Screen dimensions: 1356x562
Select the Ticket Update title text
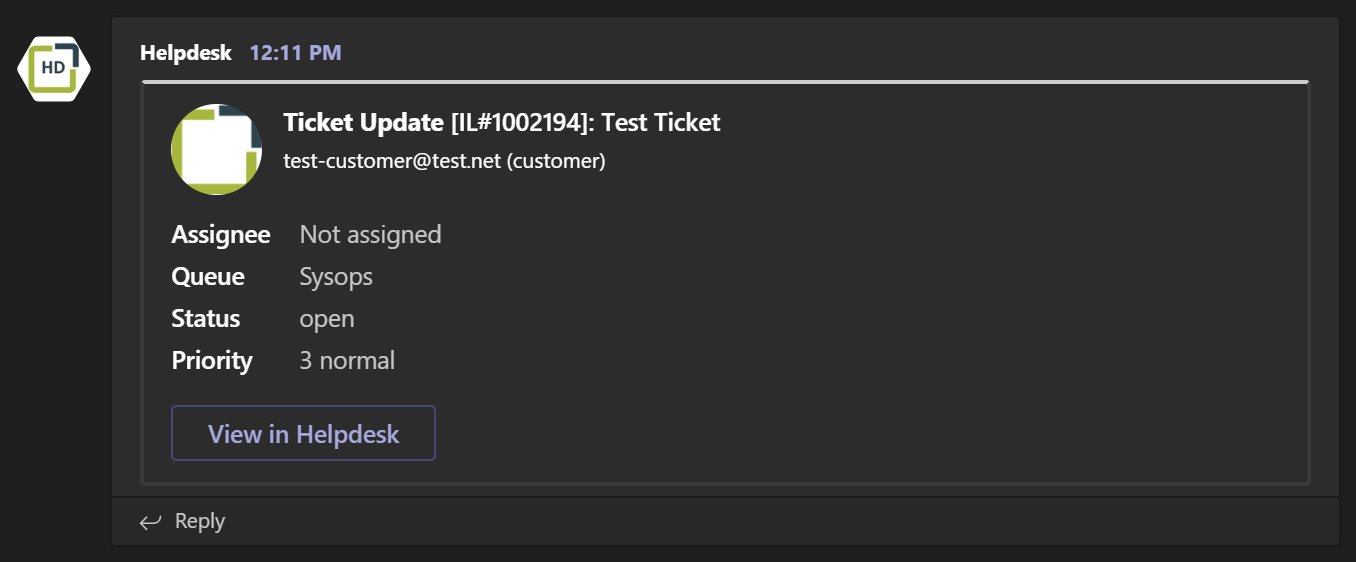(x=363, y=123)
